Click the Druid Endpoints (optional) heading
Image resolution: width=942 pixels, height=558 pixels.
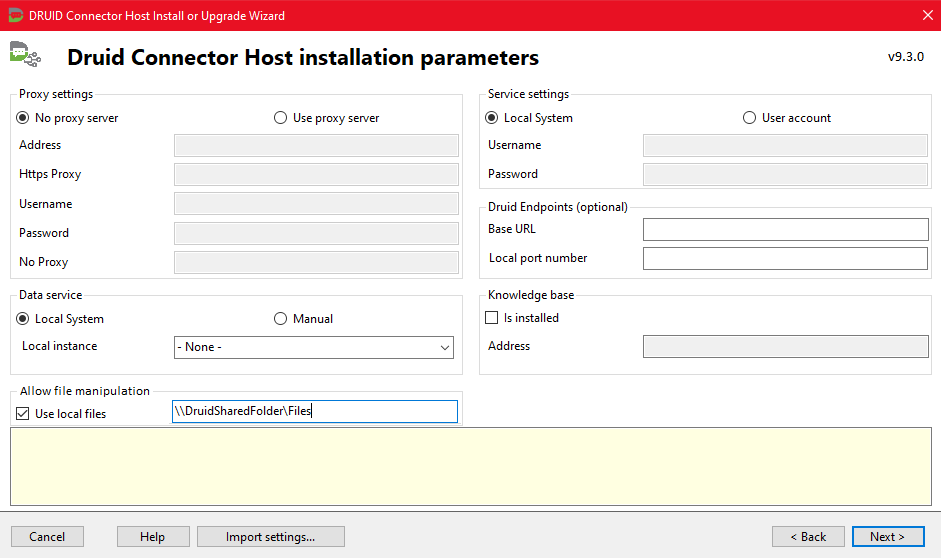point(558,207)
